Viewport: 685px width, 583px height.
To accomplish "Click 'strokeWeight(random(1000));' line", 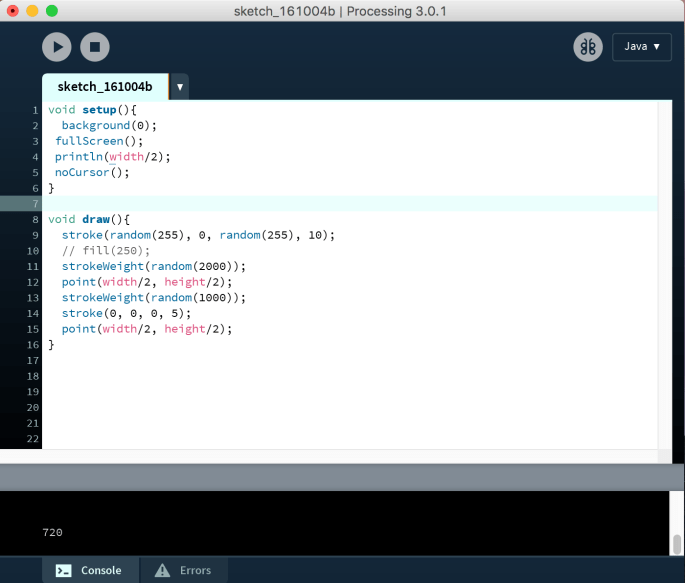I will tap(153, 298).
